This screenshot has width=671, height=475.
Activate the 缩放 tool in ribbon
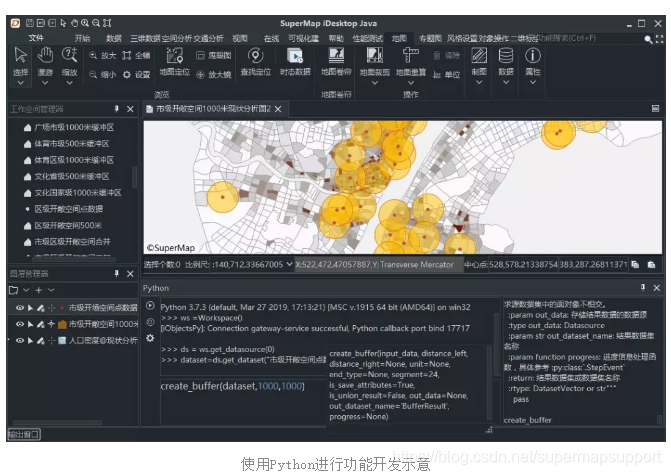tap(69, 56)
